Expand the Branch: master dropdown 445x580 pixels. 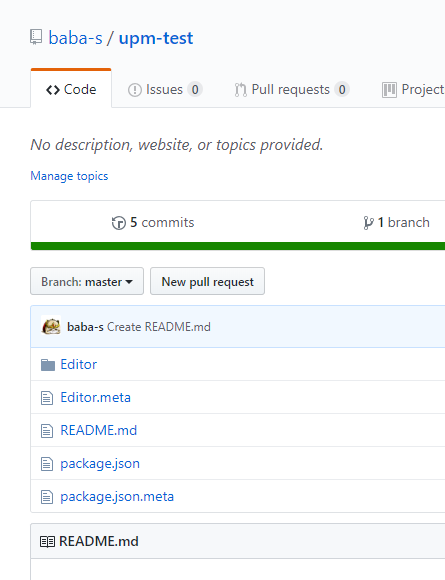(x=87, y=281)
